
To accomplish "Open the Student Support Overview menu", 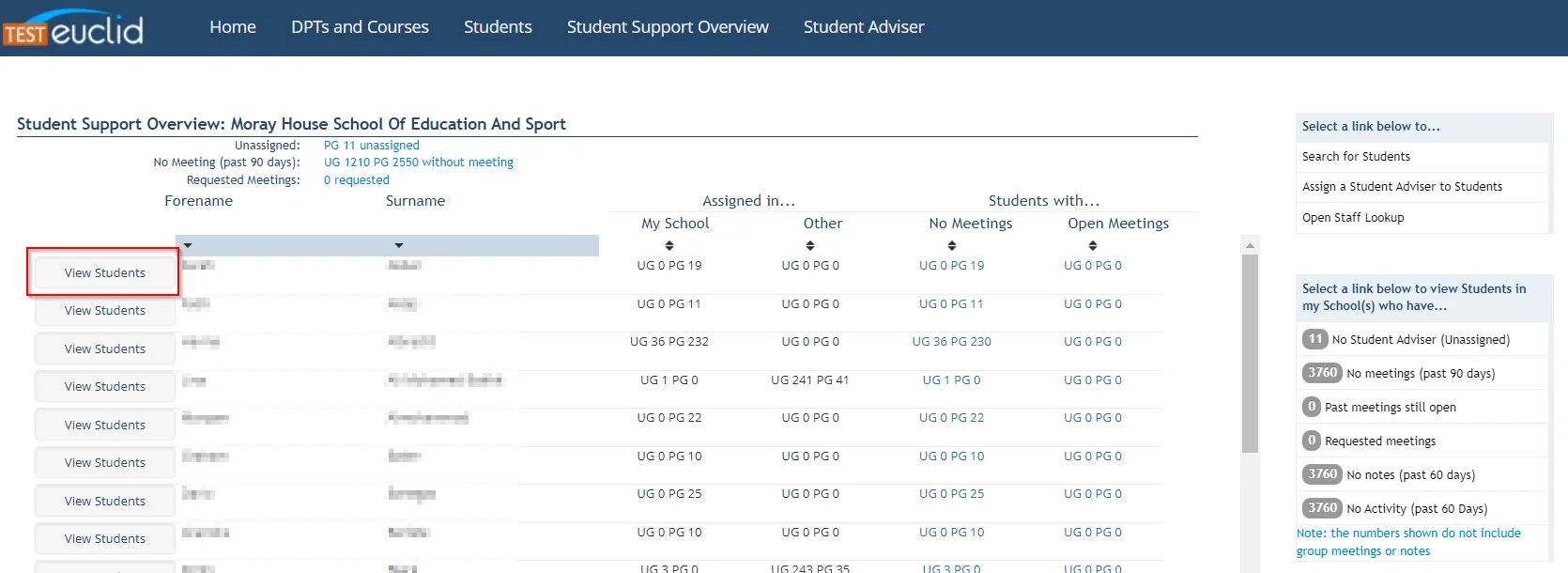I will click(668, 27).
